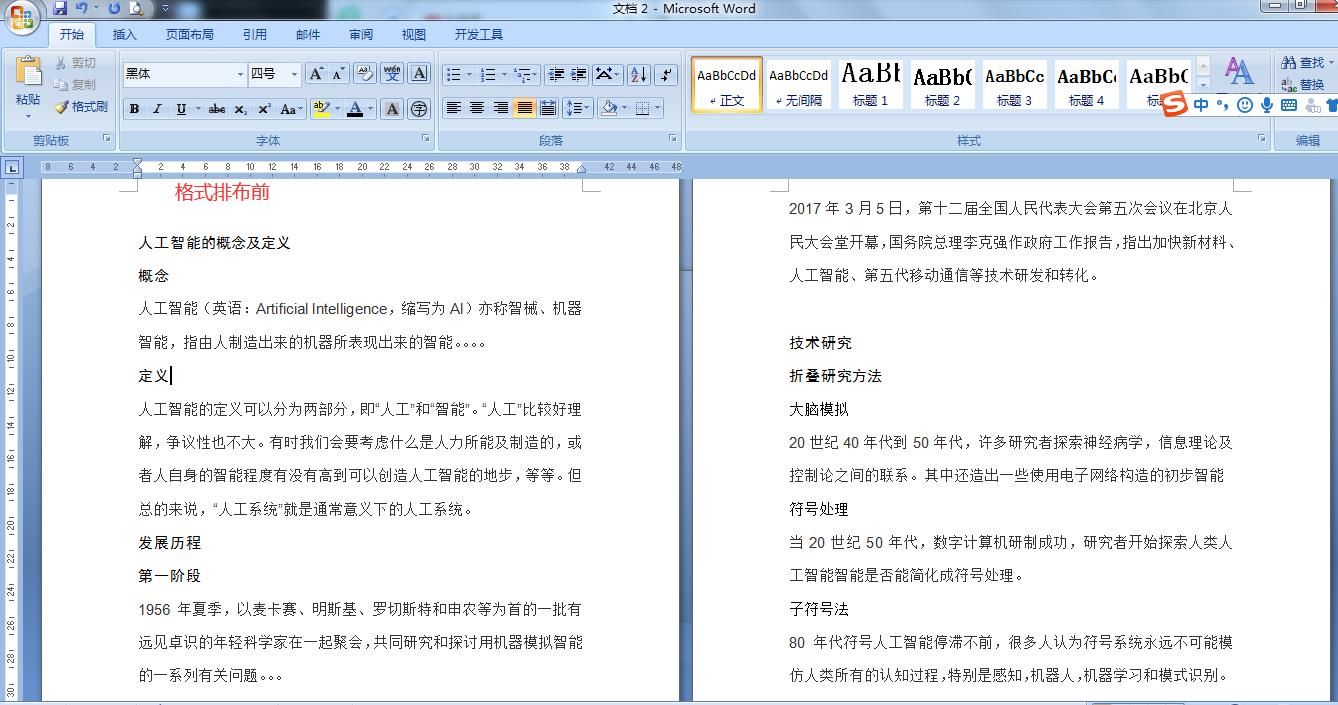Click the Clear Formatting eraser icon
The height and width of the screenshot is (705, 1338).
[365, 74]
